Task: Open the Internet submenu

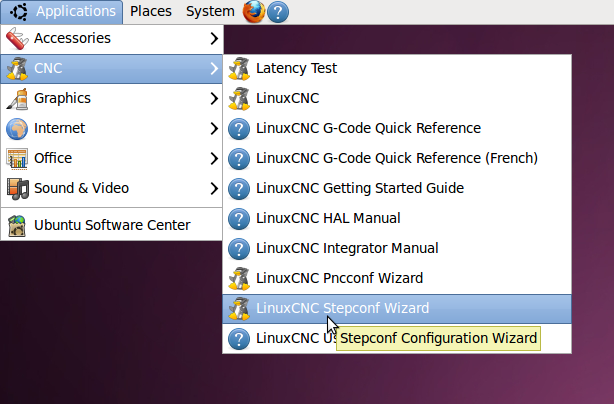Action: click(112, 128)
